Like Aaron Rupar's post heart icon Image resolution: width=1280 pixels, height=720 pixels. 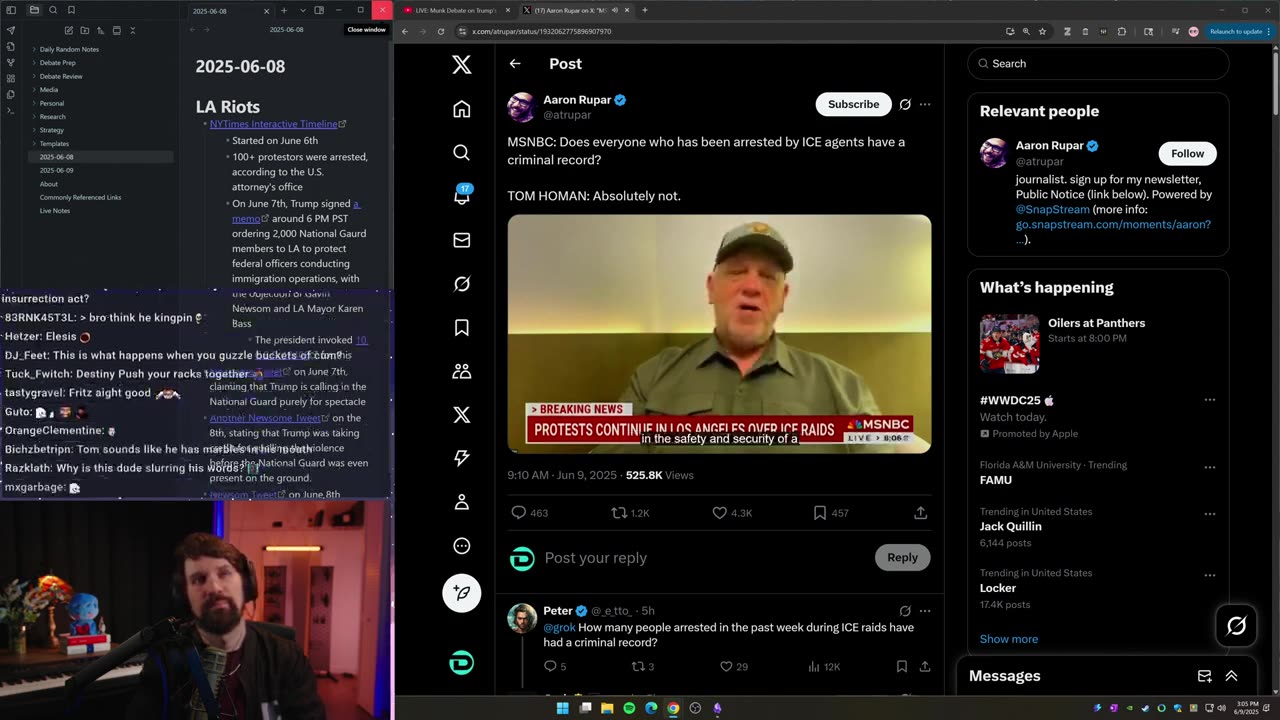point(719,513)
